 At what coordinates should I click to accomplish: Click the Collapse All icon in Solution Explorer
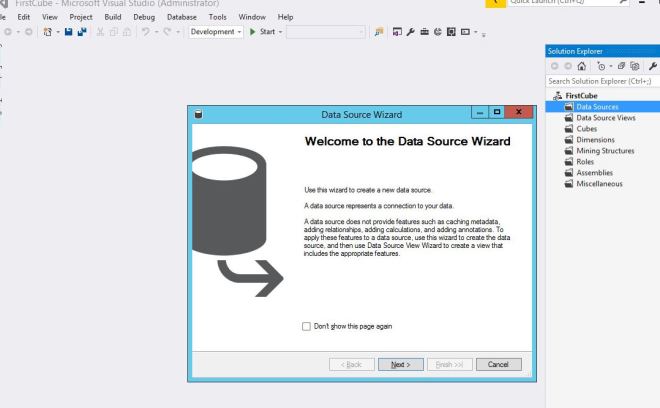(620, 66)
